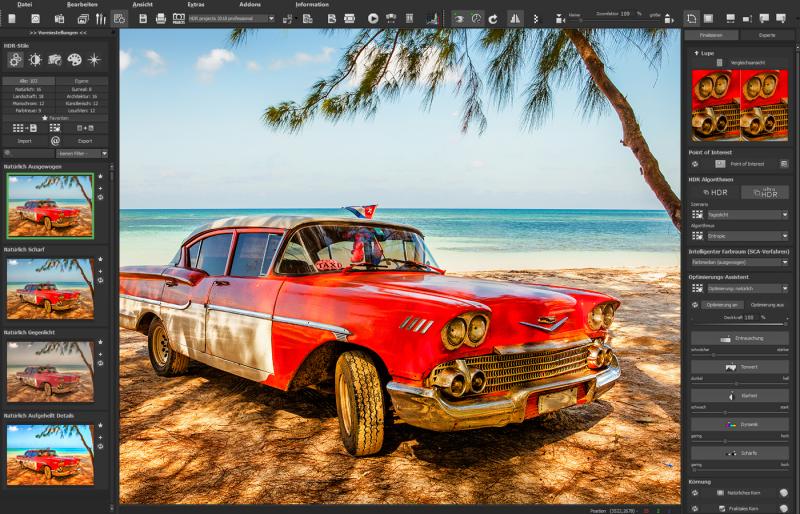Image resolution: width=800 pixels, height=514 pixels.
Task: Click the @ icon between Import and Export
Action: (x=55, y=141)
